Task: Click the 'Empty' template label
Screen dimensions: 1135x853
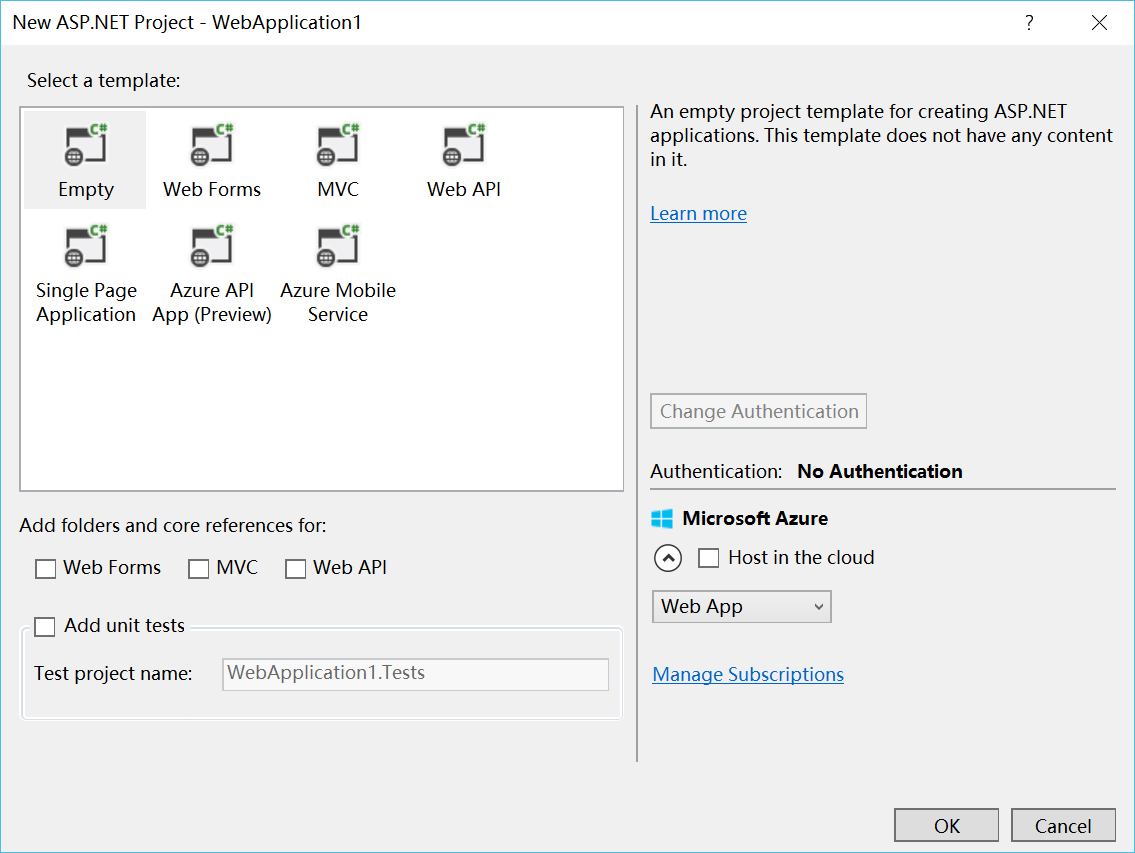Action: click(86, 190)
